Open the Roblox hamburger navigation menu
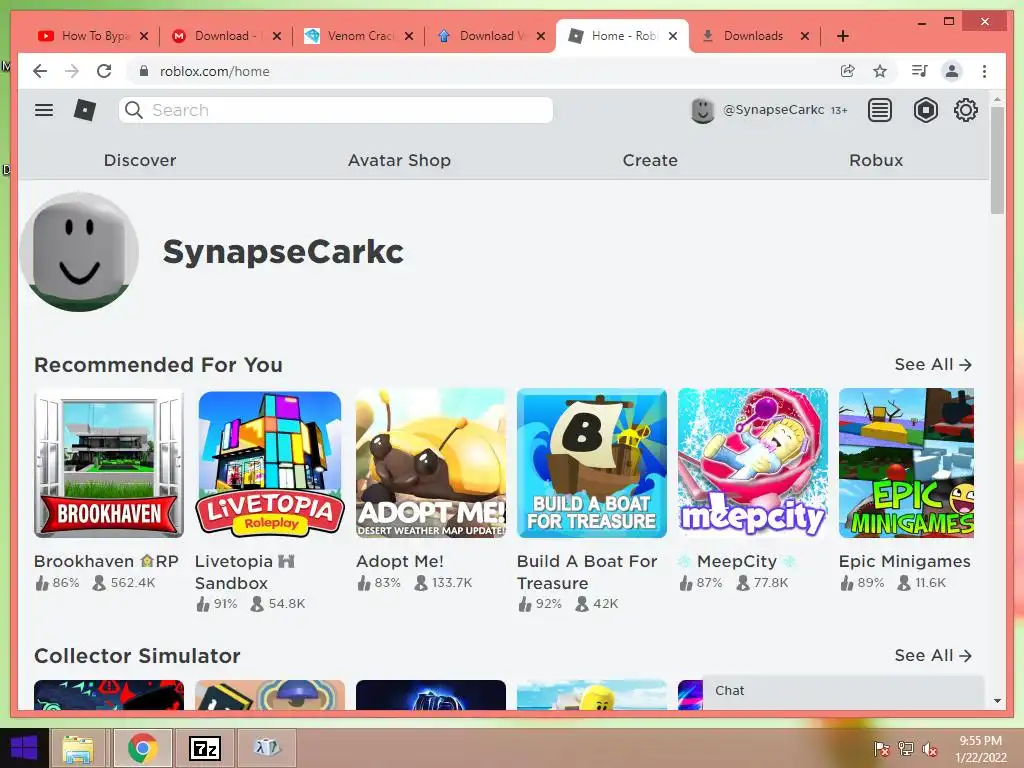1024x768 pixels. [44, 110]
